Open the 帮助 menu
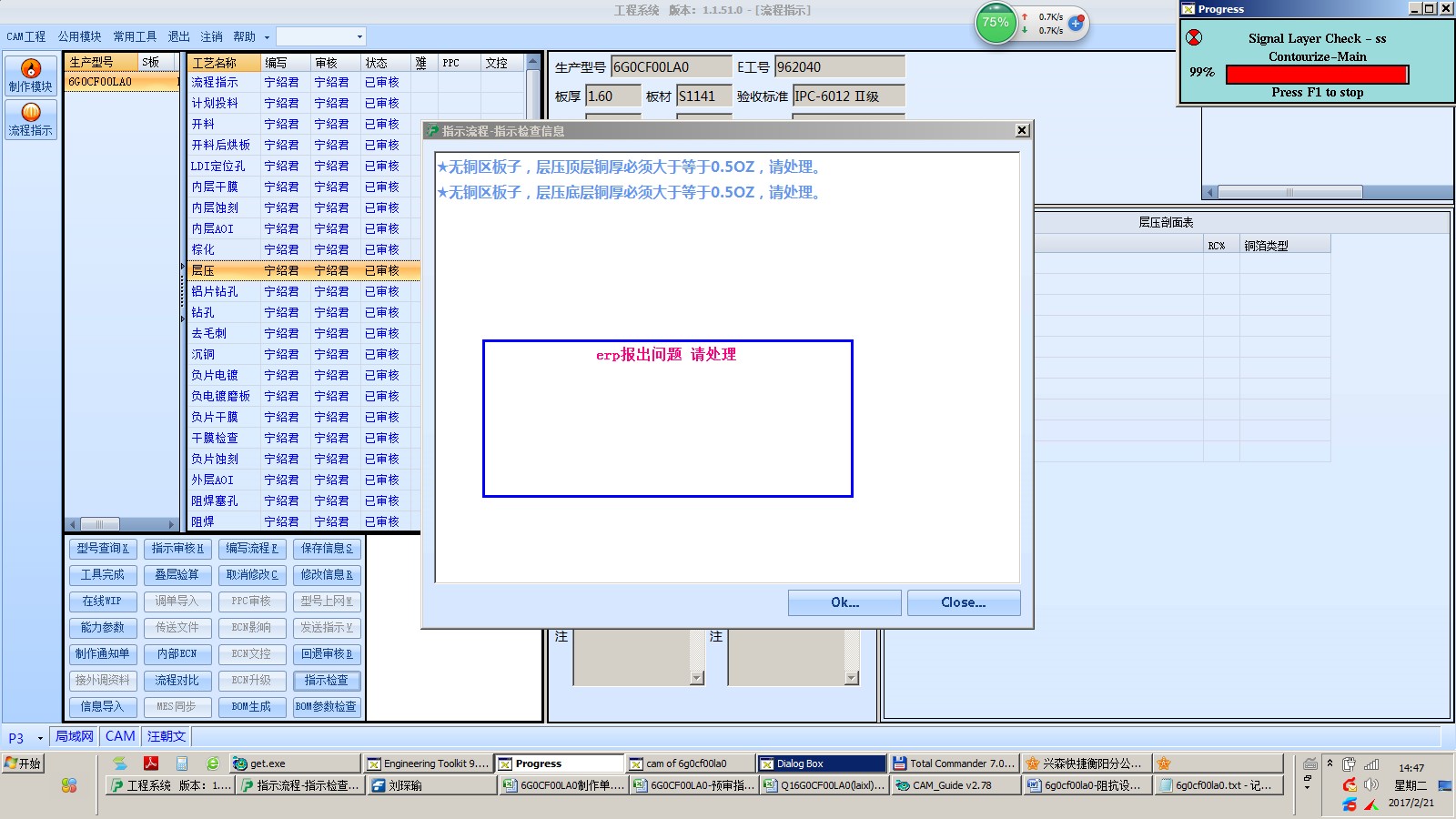1456x819 pixels. pyautogui.click(x=244, y=36)
